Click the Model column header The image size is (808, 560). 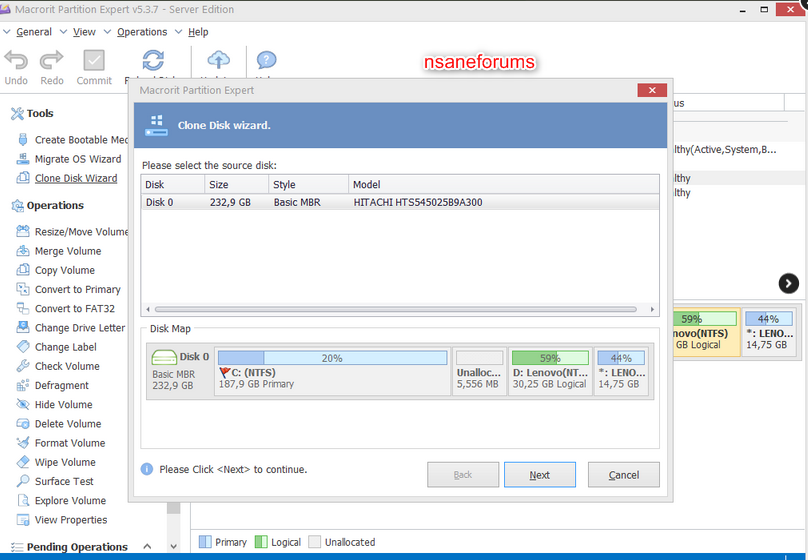coord(503,184)
